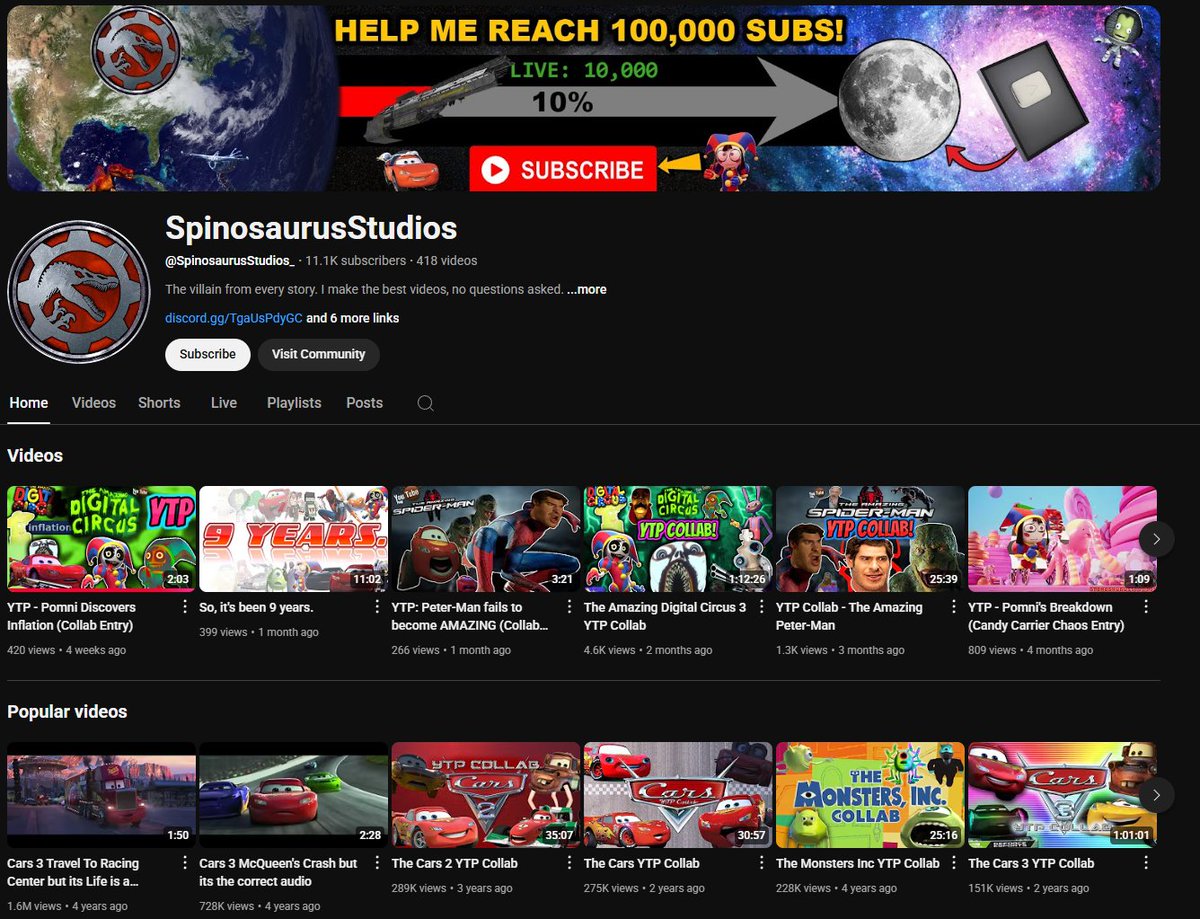Play Pomni Discovers Inflation thumbnail 2:03
Viewport: 1200px width, 919px height.
coord(102,539)
